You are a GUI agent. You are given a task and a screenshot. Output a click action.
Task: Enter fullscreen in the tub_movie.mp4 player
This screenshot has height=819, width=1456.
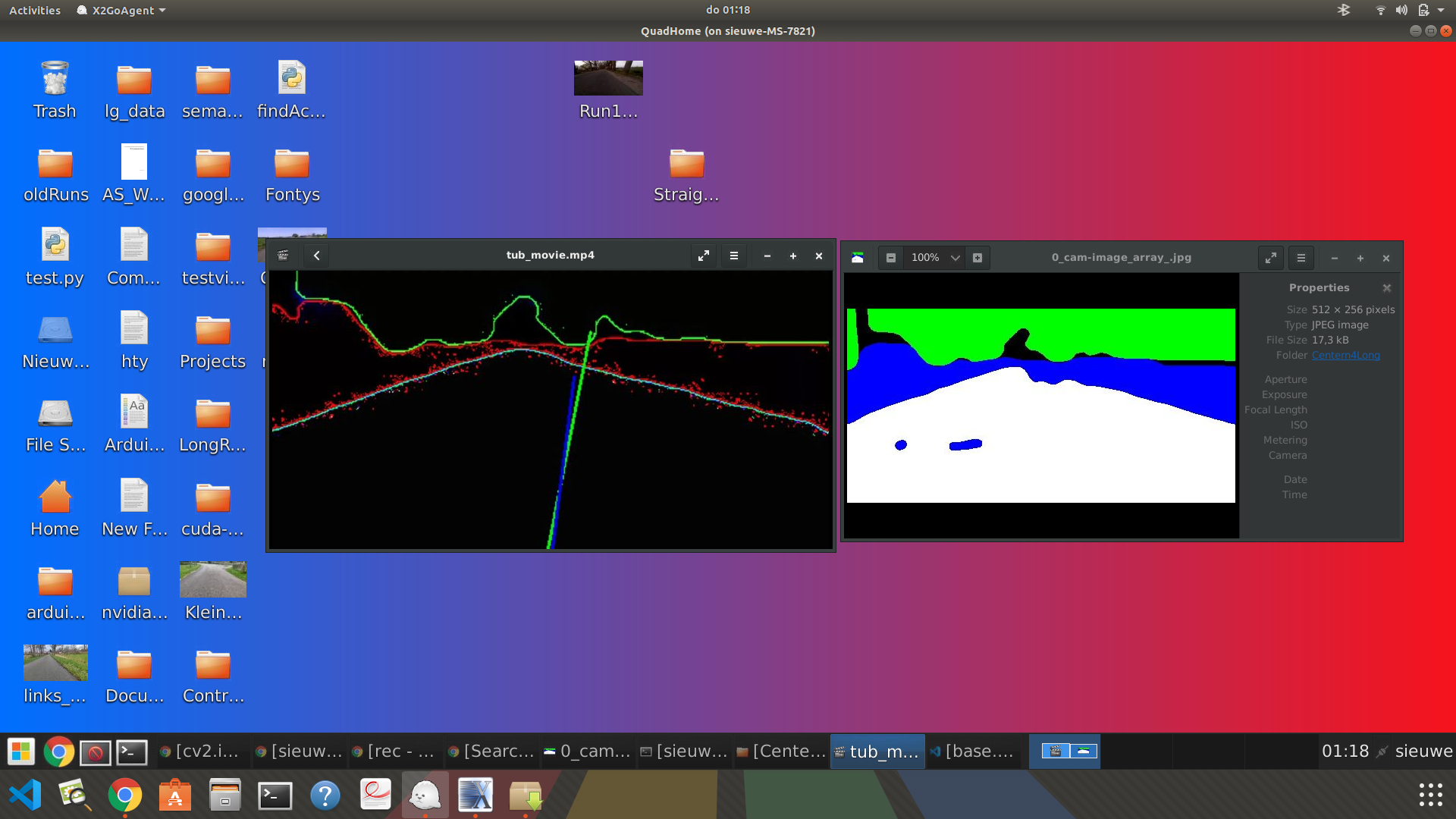click(703, 256)
